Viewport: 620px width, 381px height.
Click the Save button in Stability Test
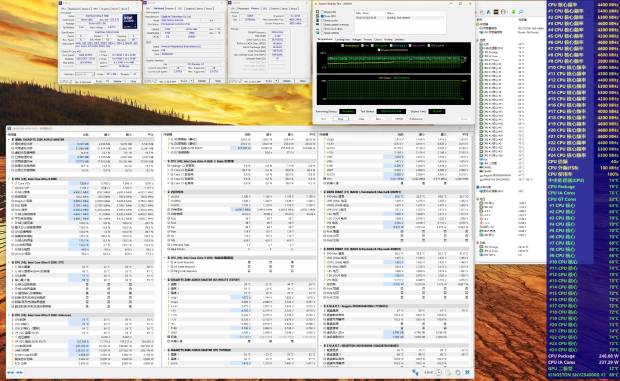tap(378, 119)
